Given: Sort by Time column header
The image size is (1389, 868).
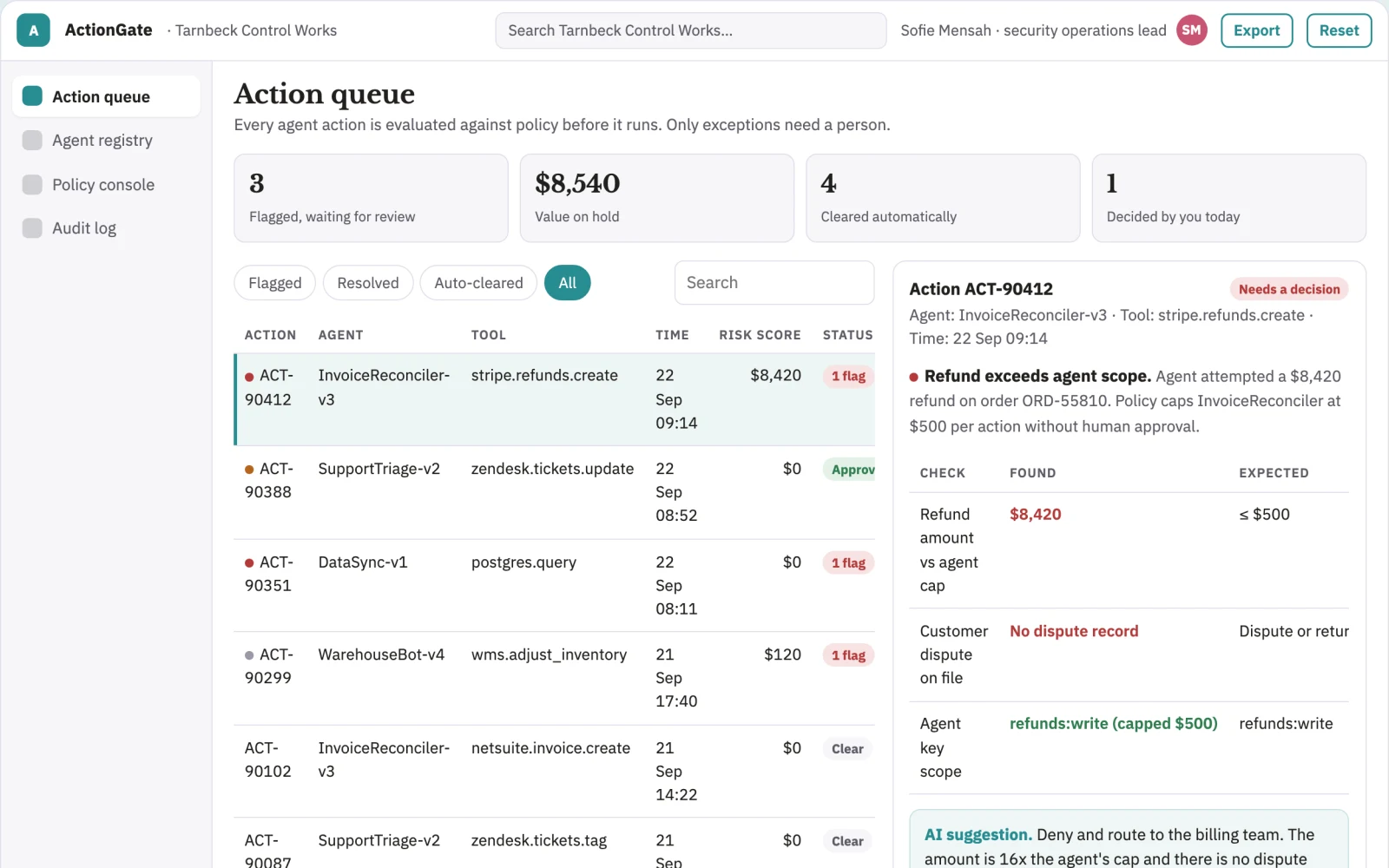Looking at the screenshot, I should [672, 335].
